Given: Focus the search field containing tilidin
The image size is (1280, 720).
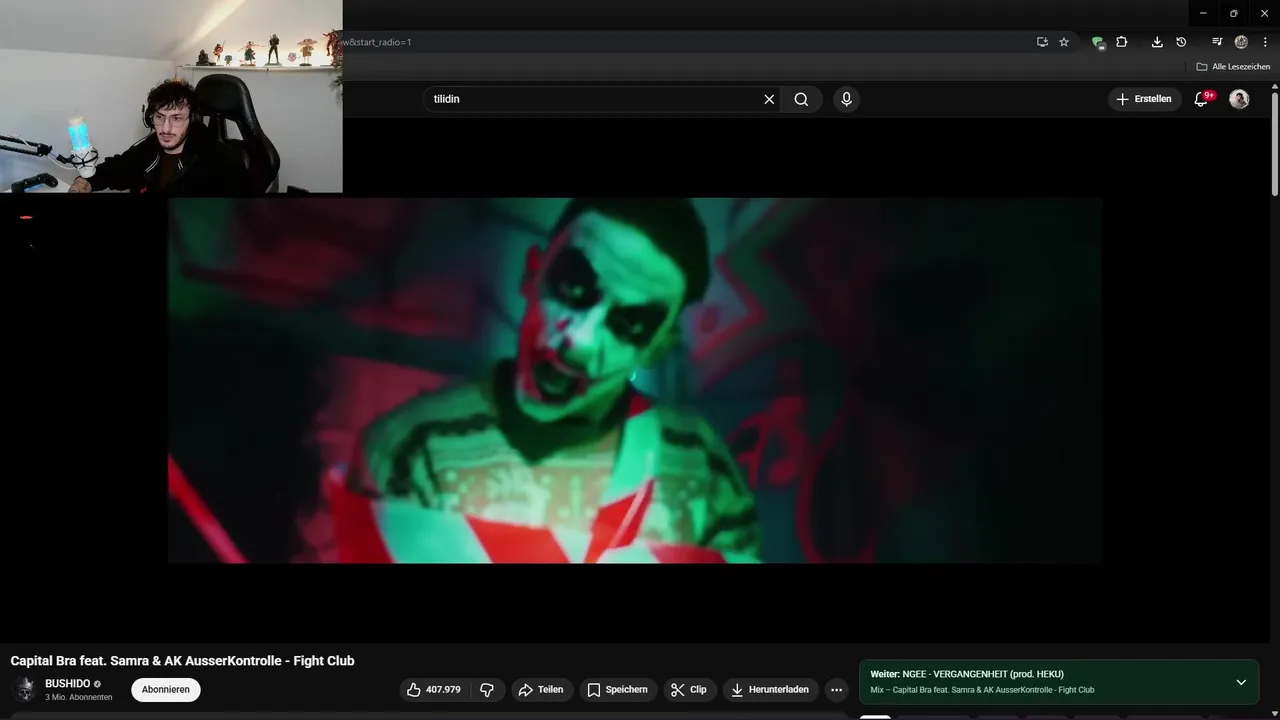Looking at the screenshot, I should click(x=590, y=99).
